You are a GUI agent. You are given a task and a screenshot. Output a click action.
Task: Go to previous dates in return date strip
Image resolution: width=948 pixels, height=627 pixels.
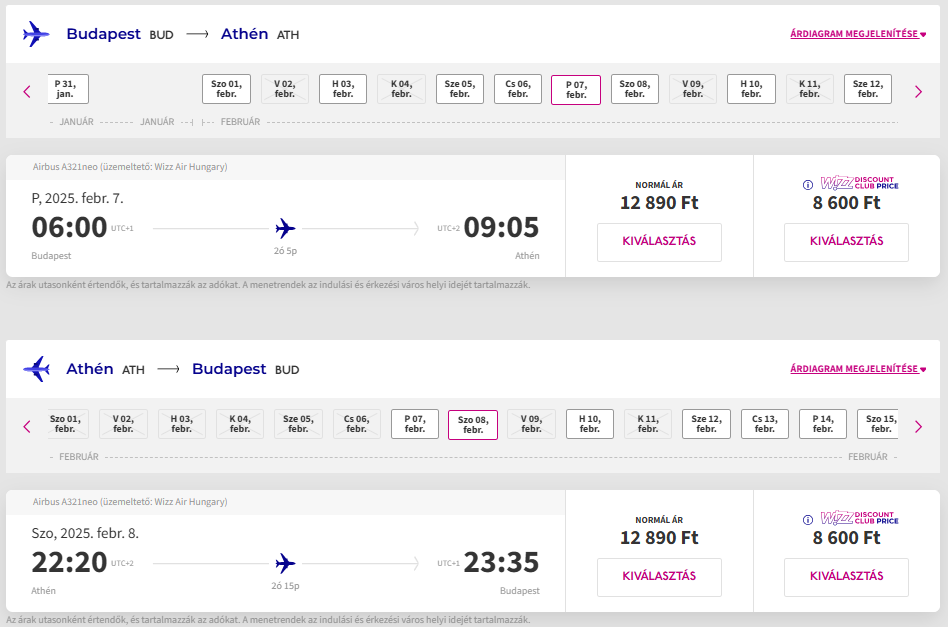[x=27, y=426]
